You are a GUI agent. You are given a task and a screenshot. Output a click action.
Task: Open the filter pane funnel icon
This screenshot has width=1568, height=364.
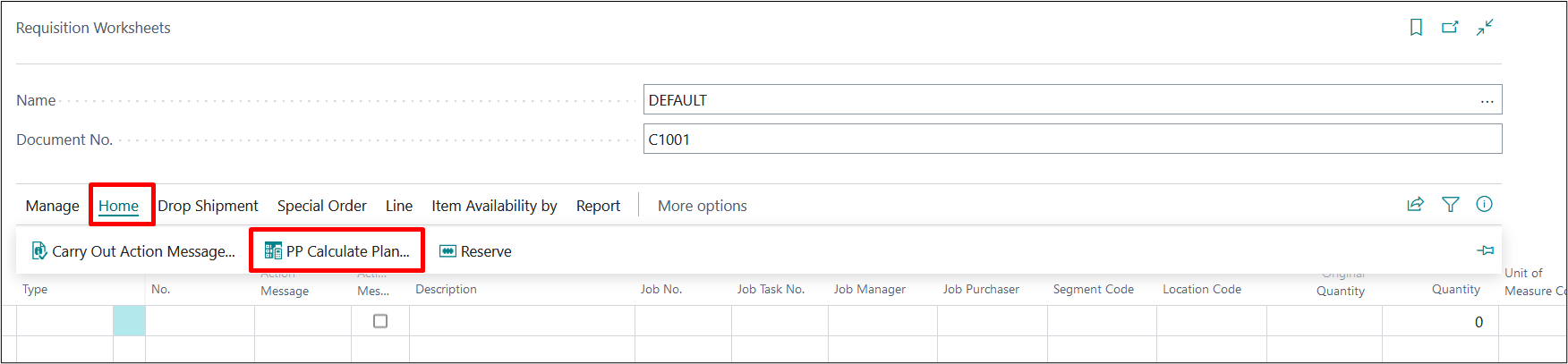tap(1450, 205)
